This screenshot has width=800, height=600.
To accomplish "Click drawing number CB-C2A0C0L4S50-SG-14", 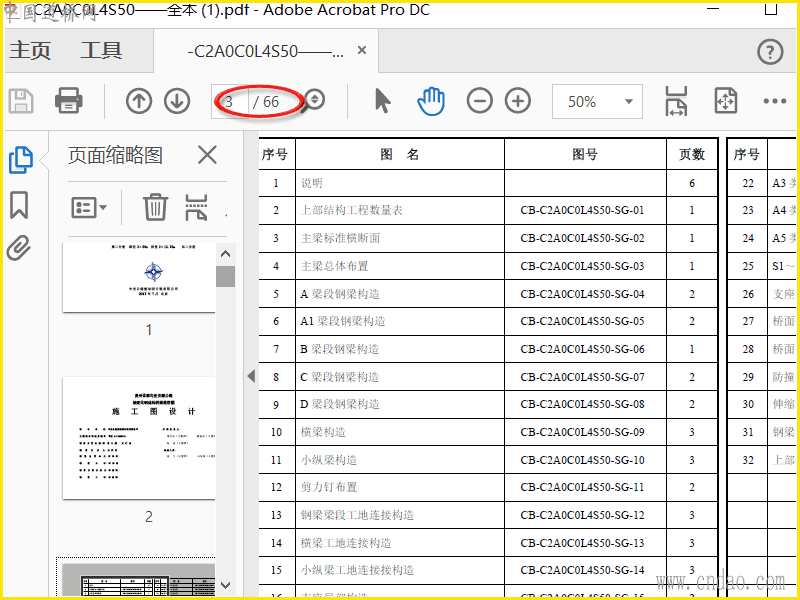I will tap(582, 570).
